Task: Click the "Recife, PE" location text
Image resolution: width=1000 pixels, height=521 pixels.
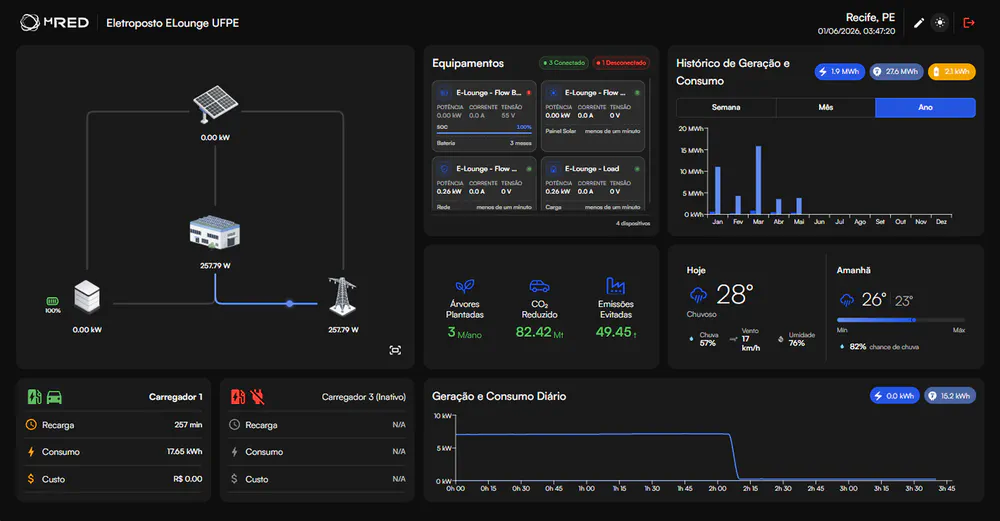Action: [871, 18]
